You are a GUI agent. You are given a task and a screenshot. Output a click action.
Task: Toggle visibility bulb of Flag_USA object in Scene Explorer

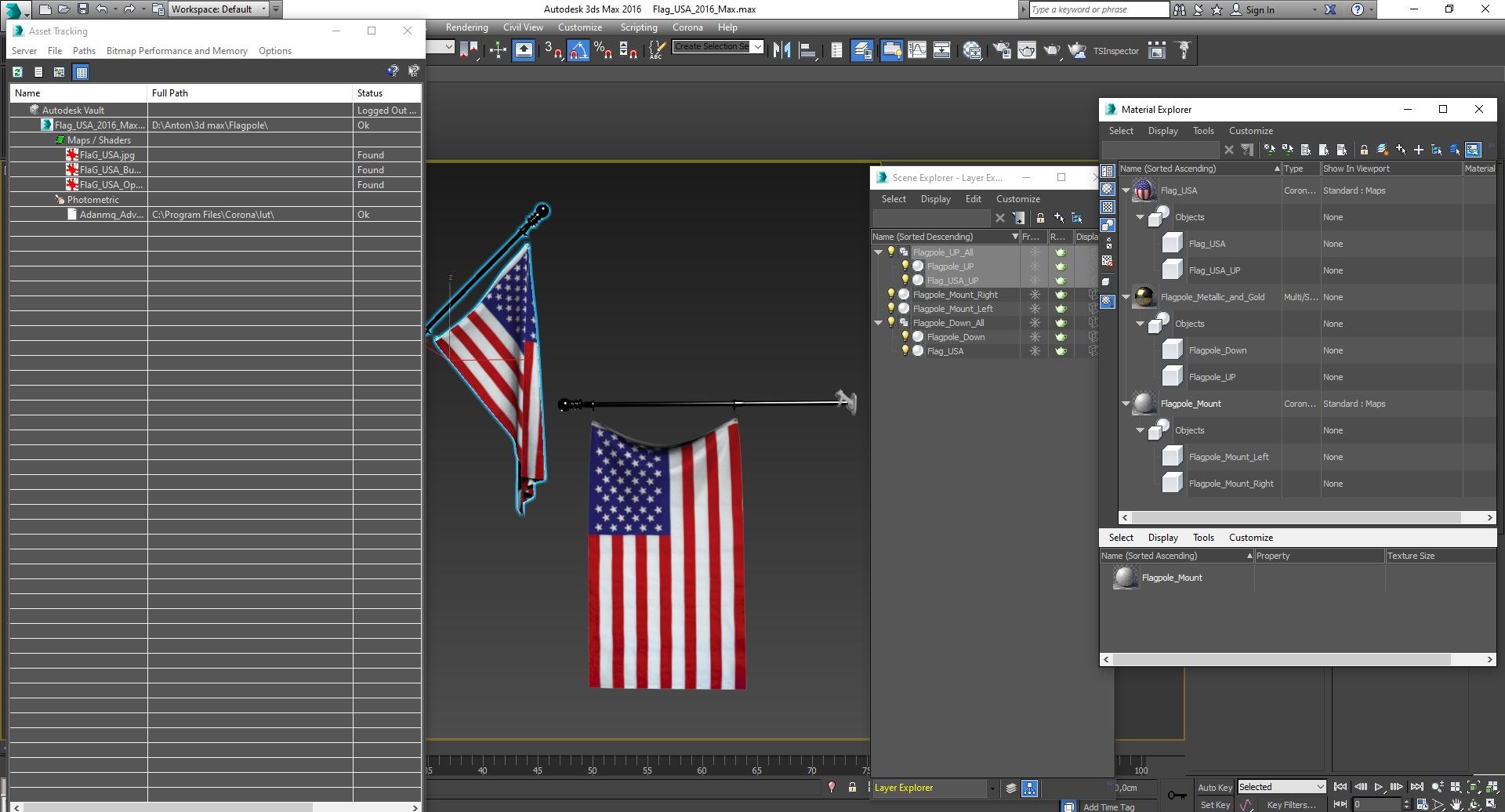pos(905,351)
